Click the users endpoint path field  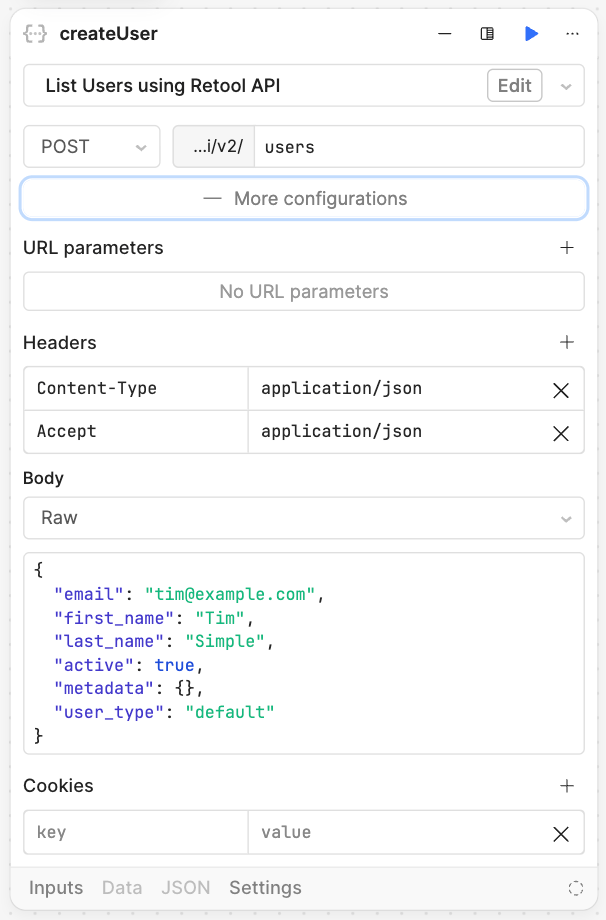pos(418,147)
